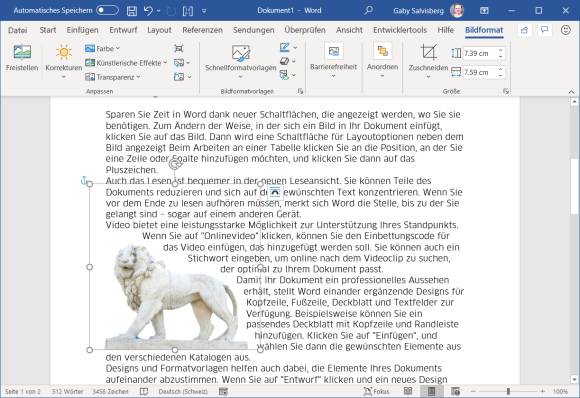The image size is (580, 398).
Task: Click Seite 1 von 2 in status bar
Action: 22,391
